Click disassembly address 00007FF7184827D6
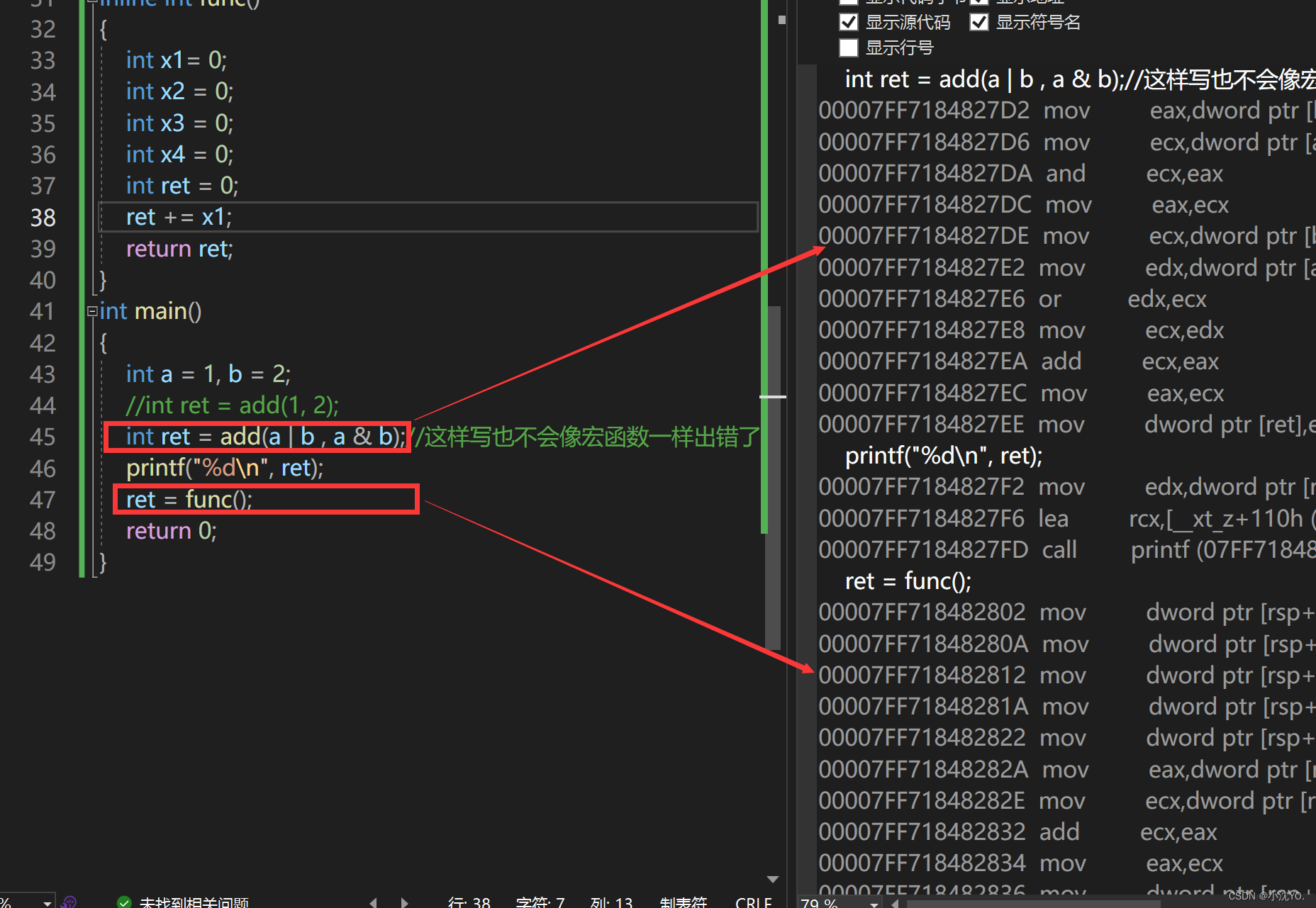The image size is (1316, 908). tap(924, 142)
